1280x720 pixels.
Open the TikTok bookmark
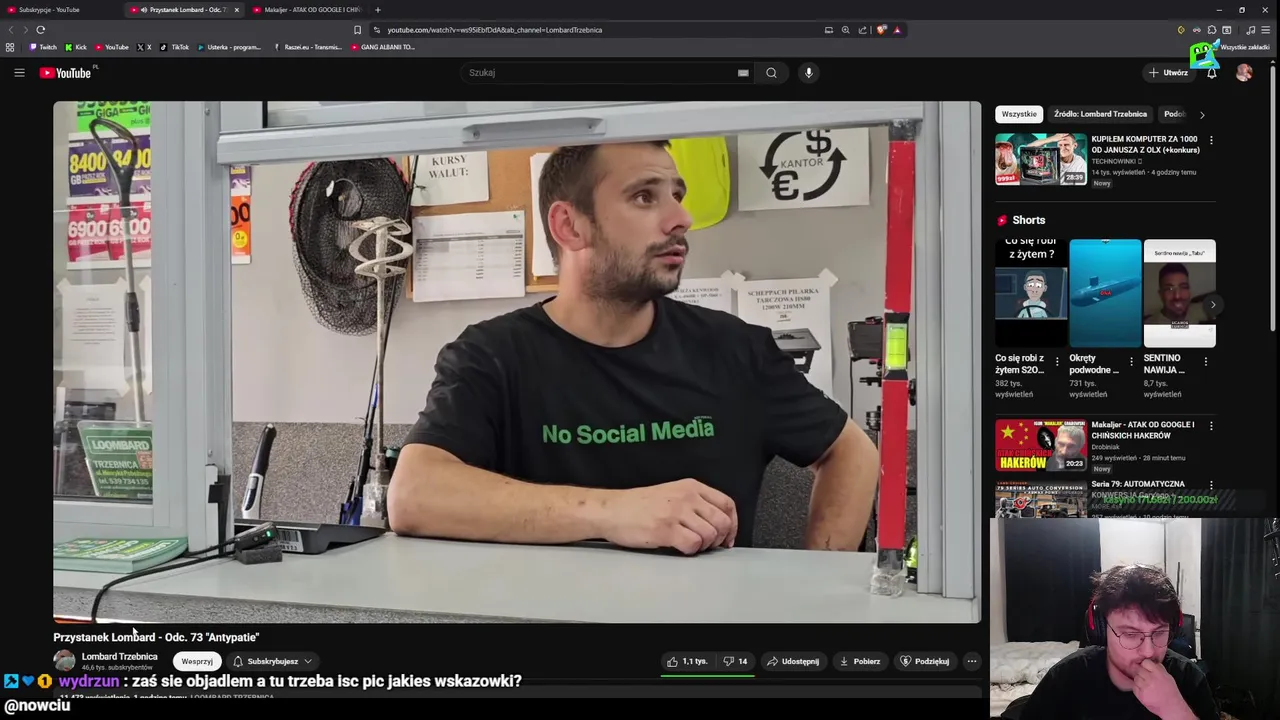[174, 47]
